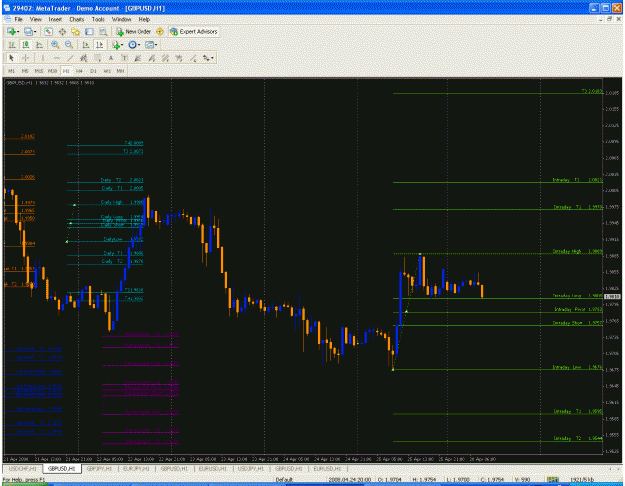Screen dimensions: 625x486
Task: Open the Strategy Tester magnifier icon
Action: (x=103, y=31)
